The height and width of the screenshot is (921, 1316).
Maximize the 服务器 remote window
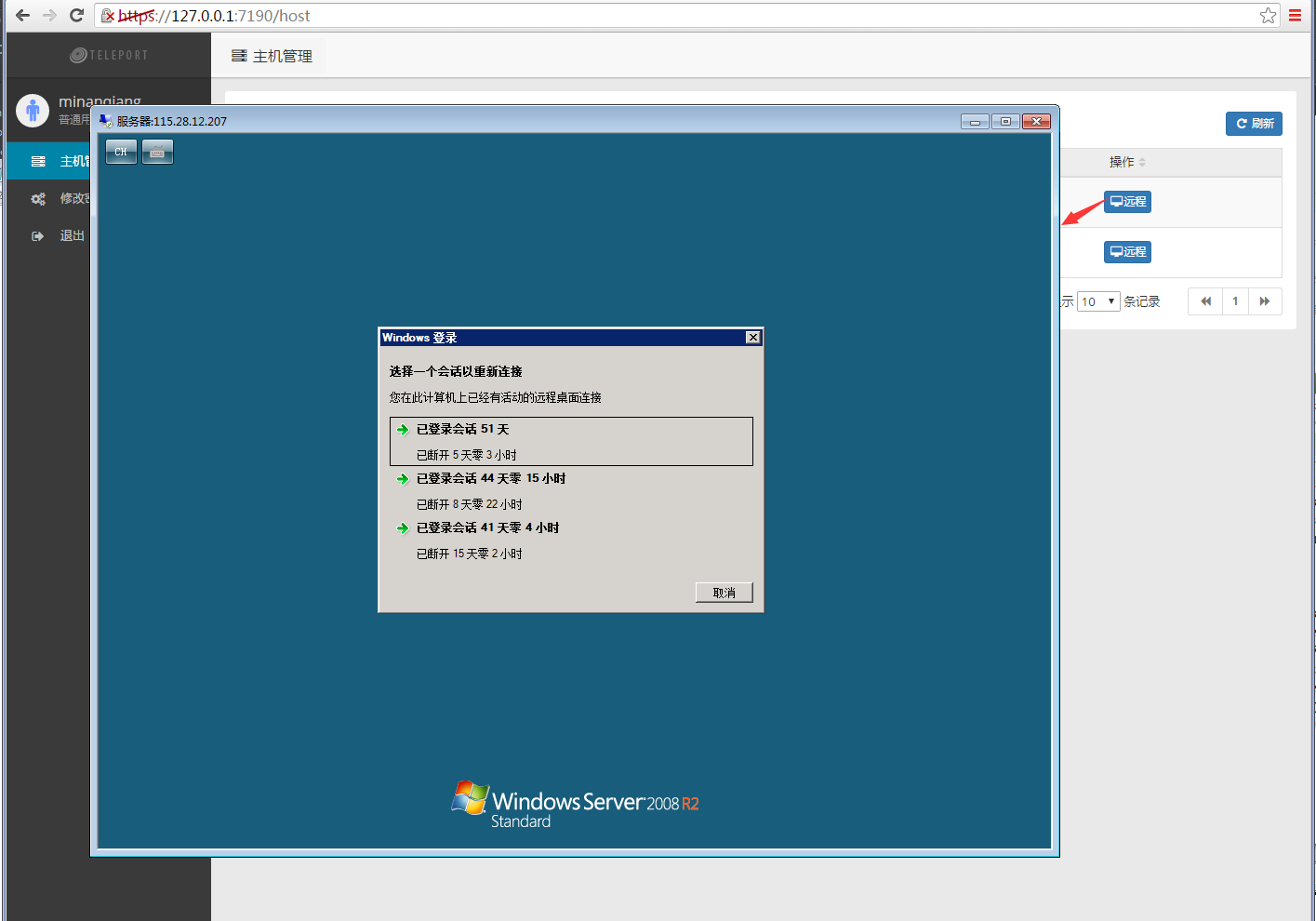click(1005, 122)
